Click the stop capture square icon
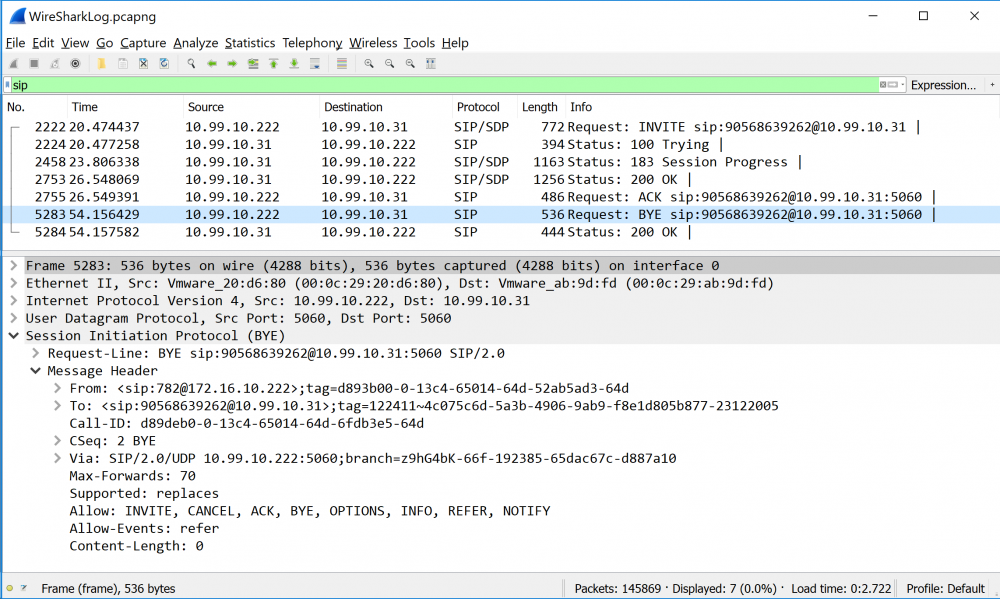The width and height of the screenshot is (1000, 599). click(33, 64)
